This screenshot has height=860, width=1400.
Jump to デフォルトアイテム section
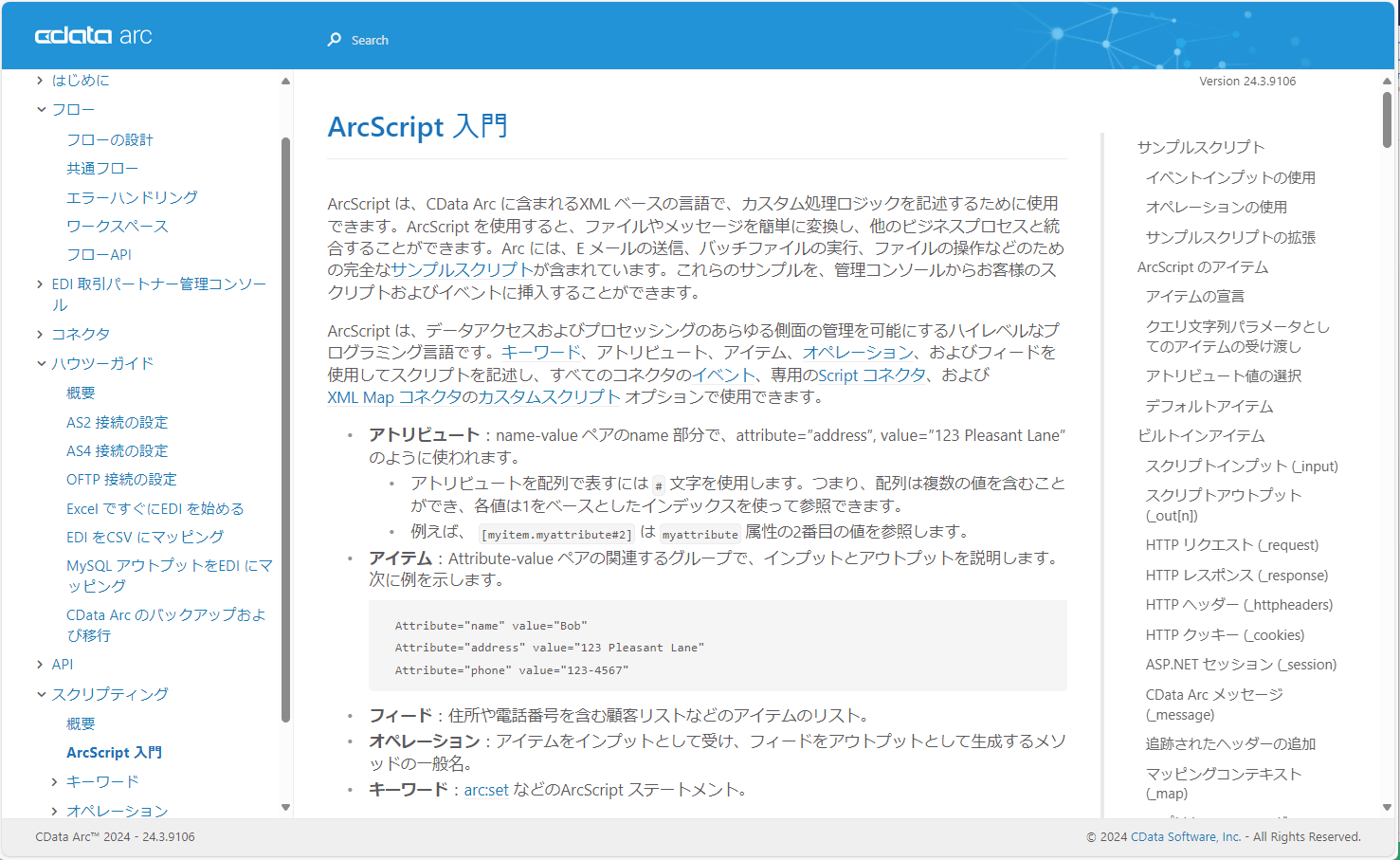click(x=1209, y=406)
